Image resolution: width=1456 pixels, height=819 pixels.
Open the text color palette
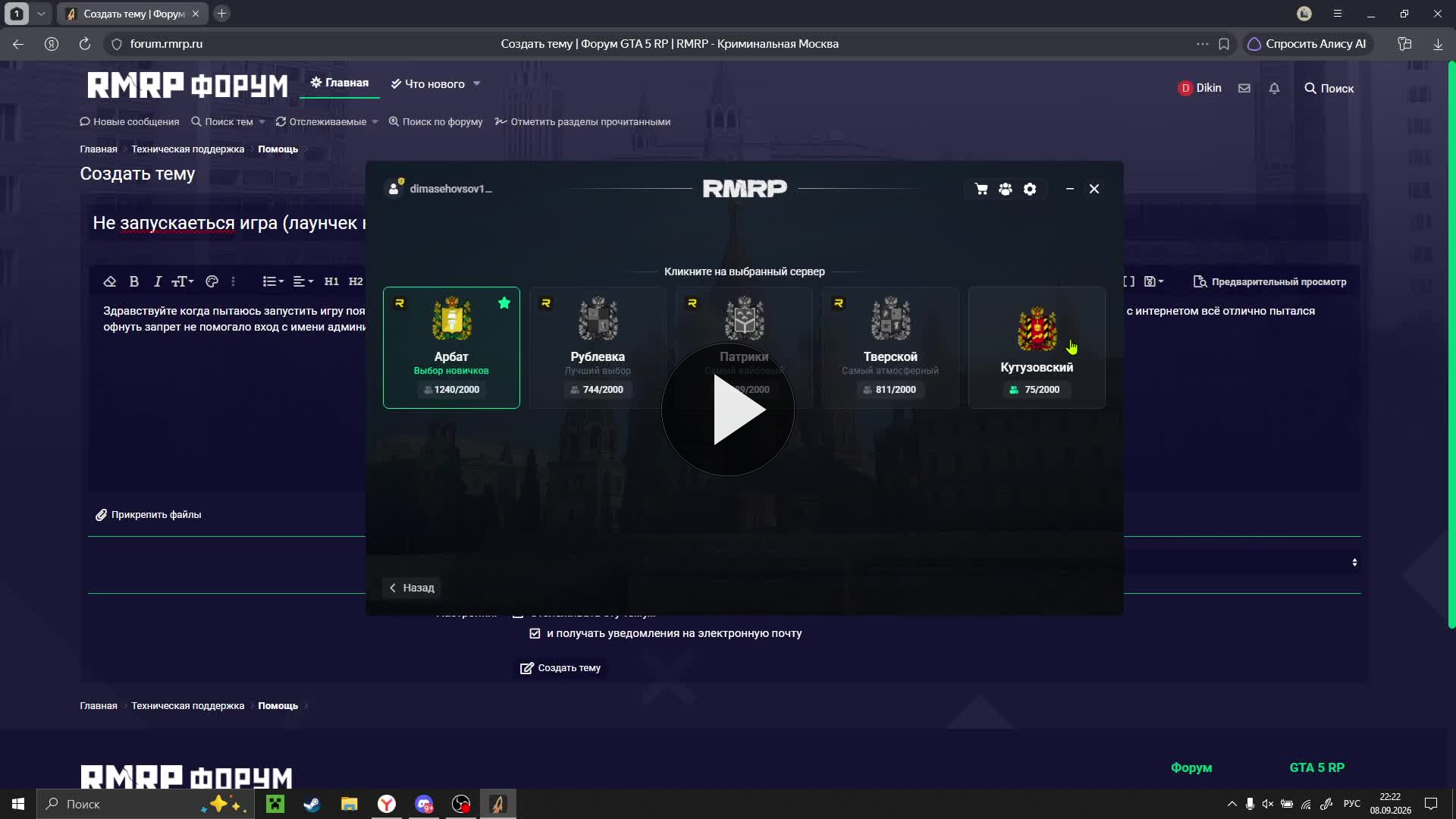[212, 281]
